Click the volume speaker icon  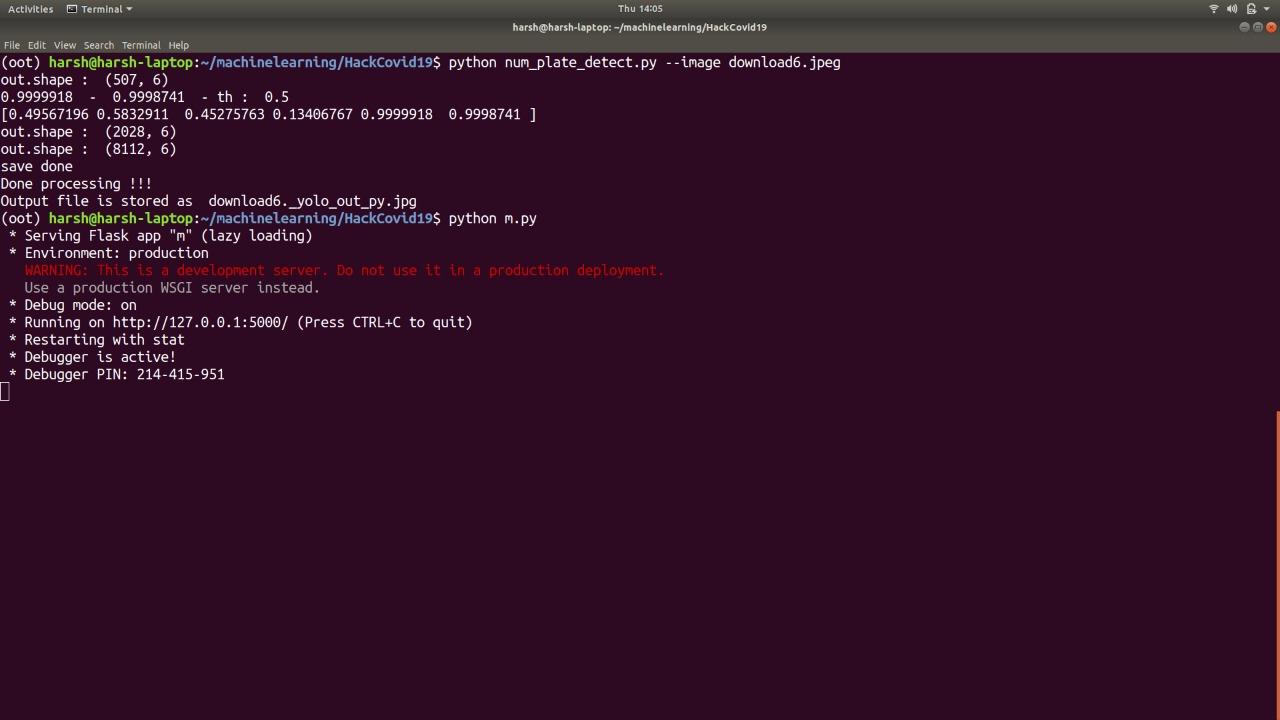(x=1232, y=9)
